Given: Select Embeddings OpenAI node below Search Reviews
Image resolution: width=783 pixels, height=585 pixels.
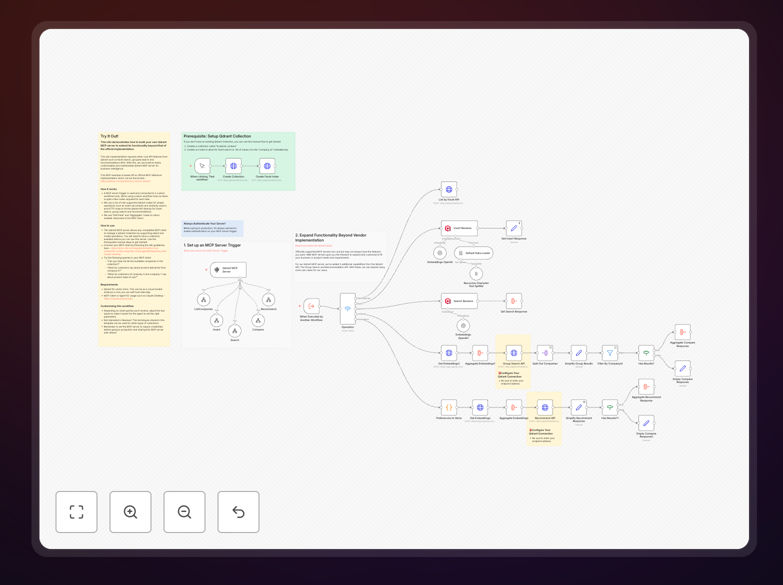Looking at the screenshot, I should [463, 326].
